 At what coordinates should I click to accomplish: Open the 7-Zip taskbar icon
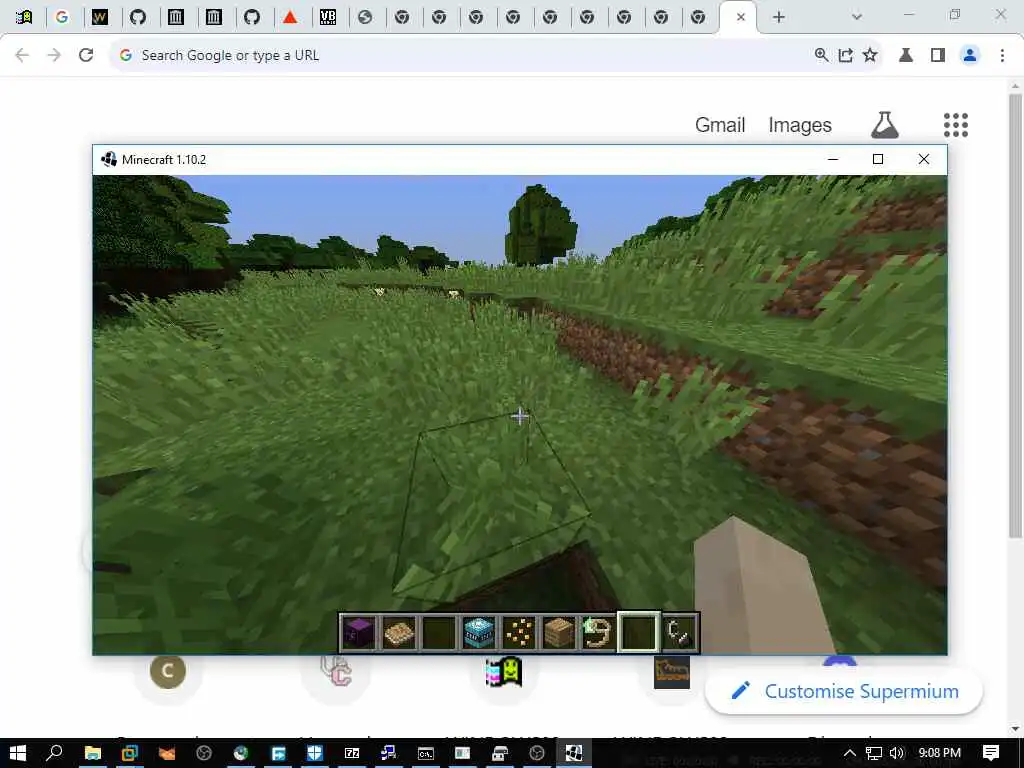pos(352,753)
